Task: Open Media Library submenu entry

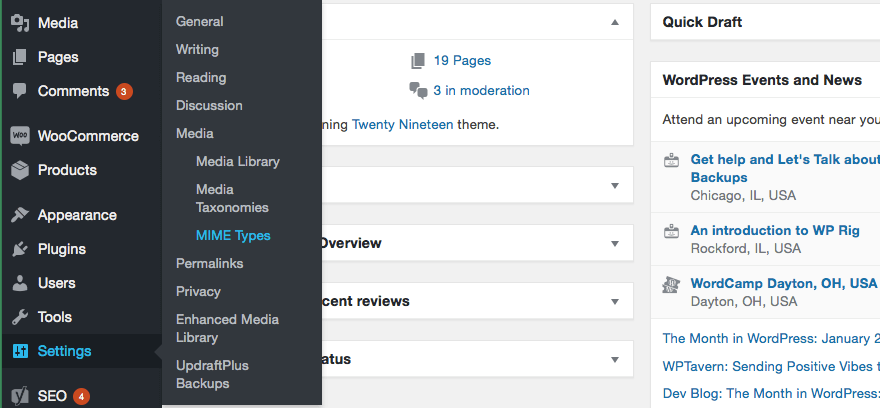Action: click(238, 161)
